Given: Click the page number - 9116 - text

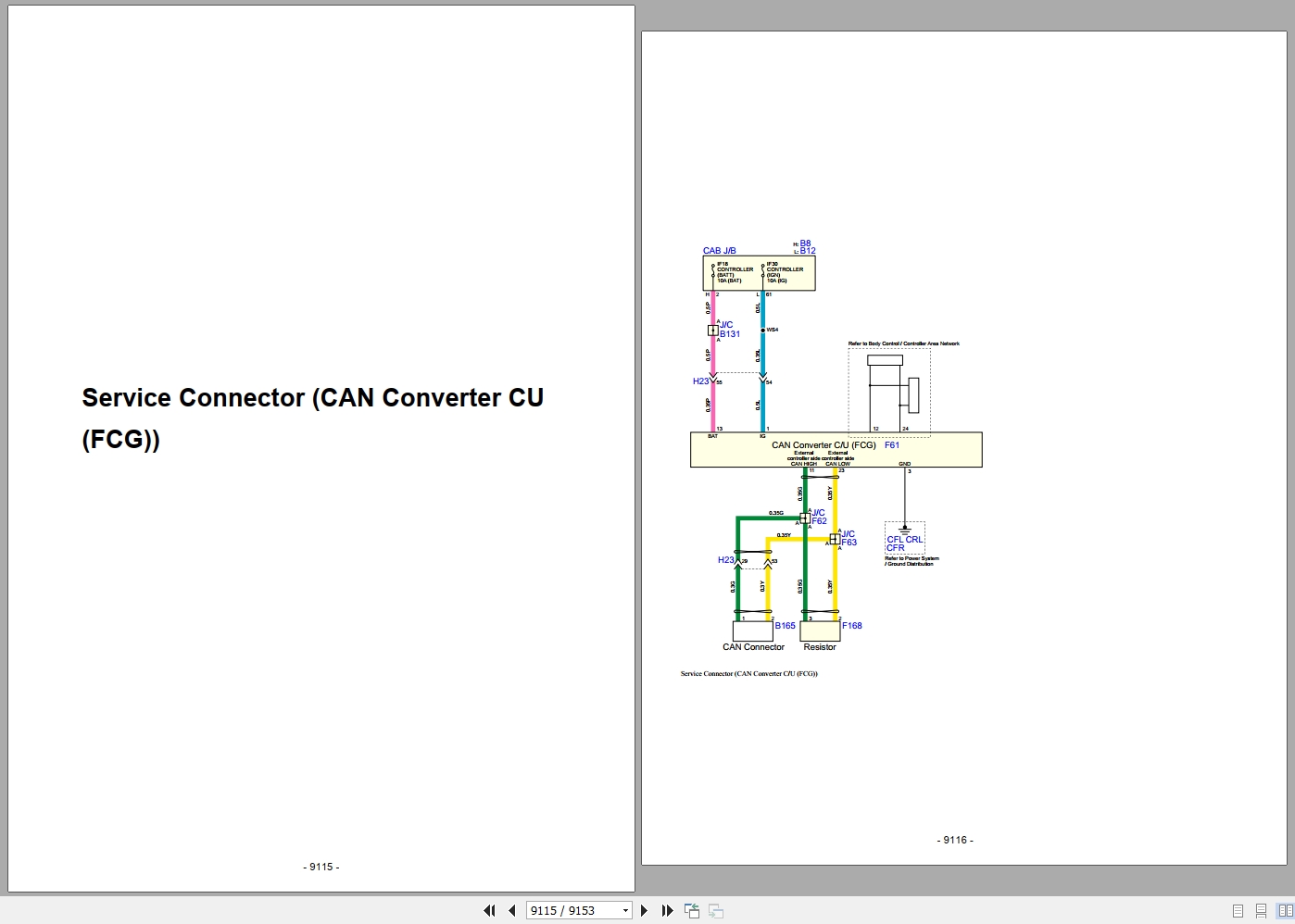Looking at the screenshot, I should point(955,840).
